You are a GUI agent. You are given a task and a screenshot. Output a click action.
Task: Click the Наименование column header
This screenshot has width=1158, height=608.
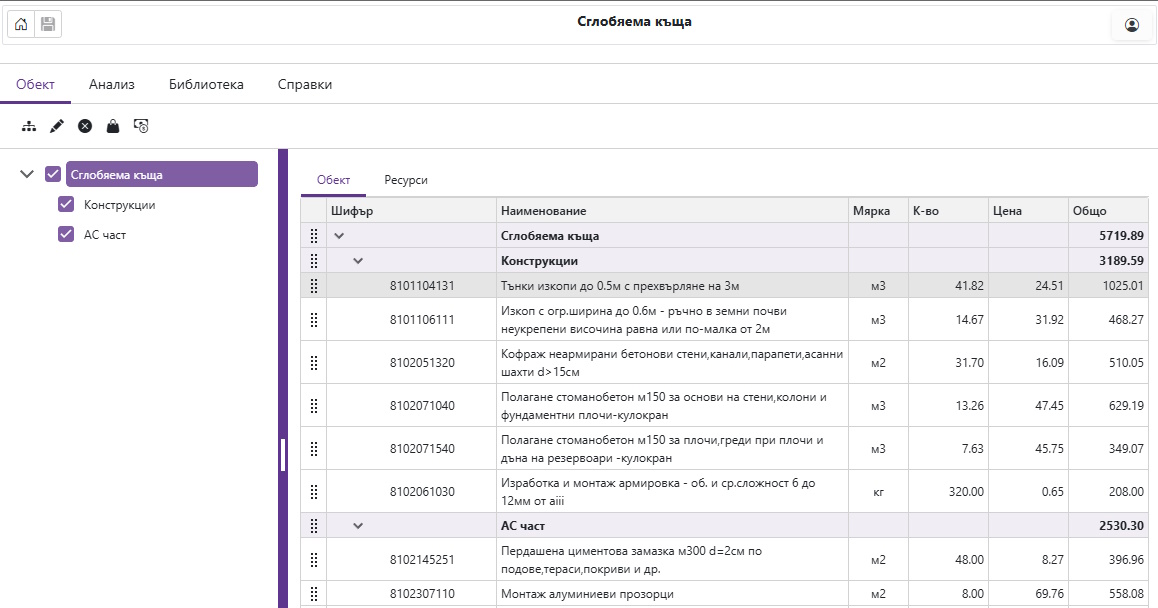pos(544,211)
